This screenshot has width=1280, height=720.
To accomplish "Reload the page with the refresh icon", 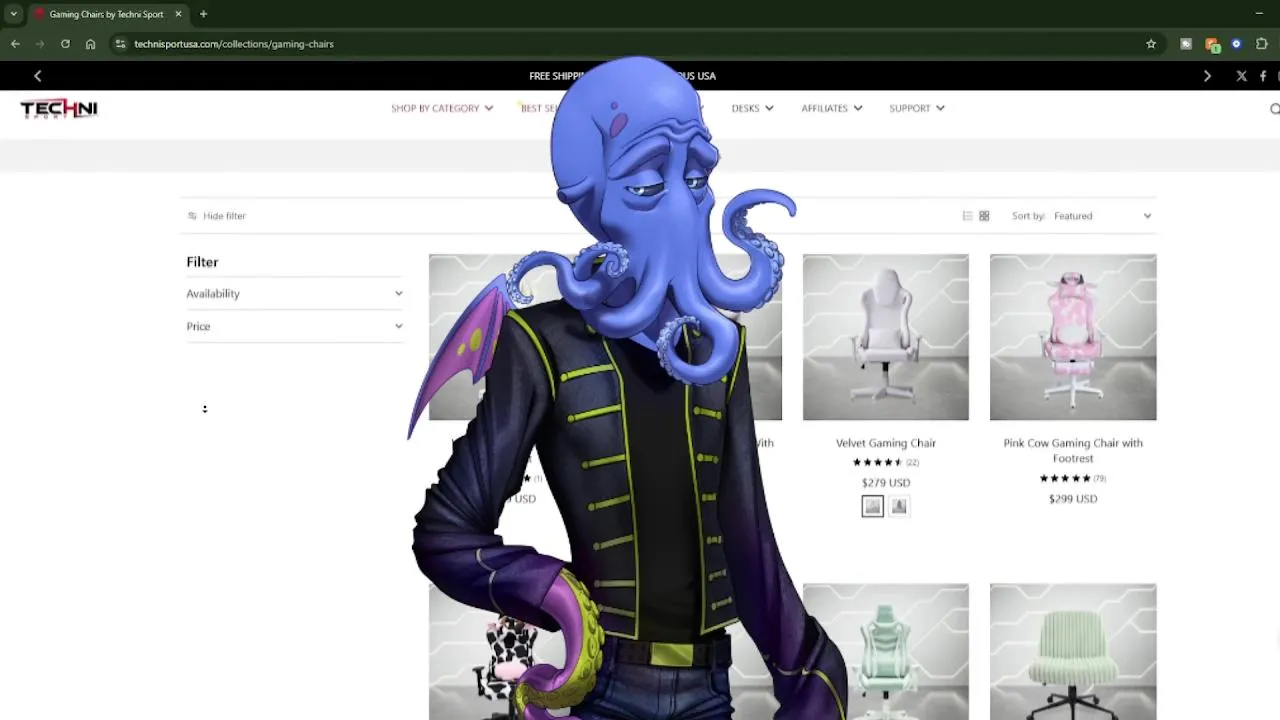I will click(65, 44).
